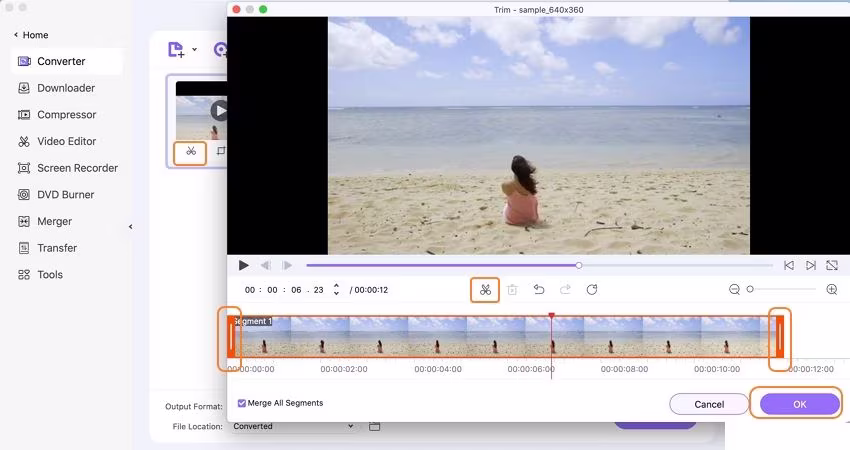Open the output folder icon
850x450 pixels.
point(374,426)
